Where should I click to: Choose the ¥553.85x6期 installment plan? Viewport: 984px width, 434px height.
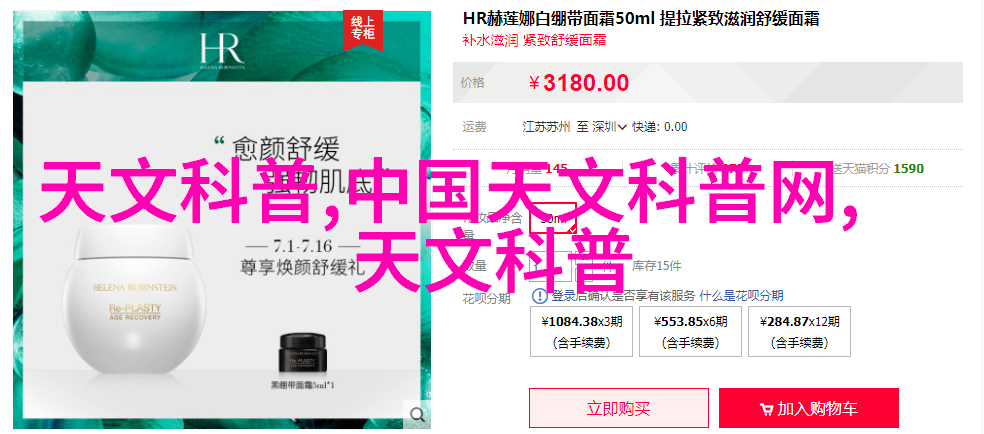(690, 332)
